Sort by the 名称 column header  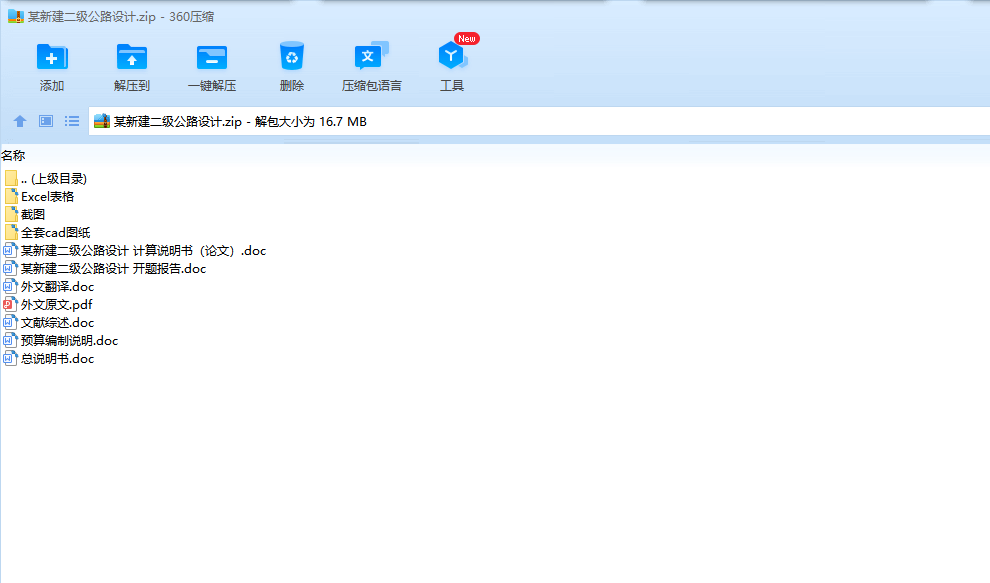point(13,155)
